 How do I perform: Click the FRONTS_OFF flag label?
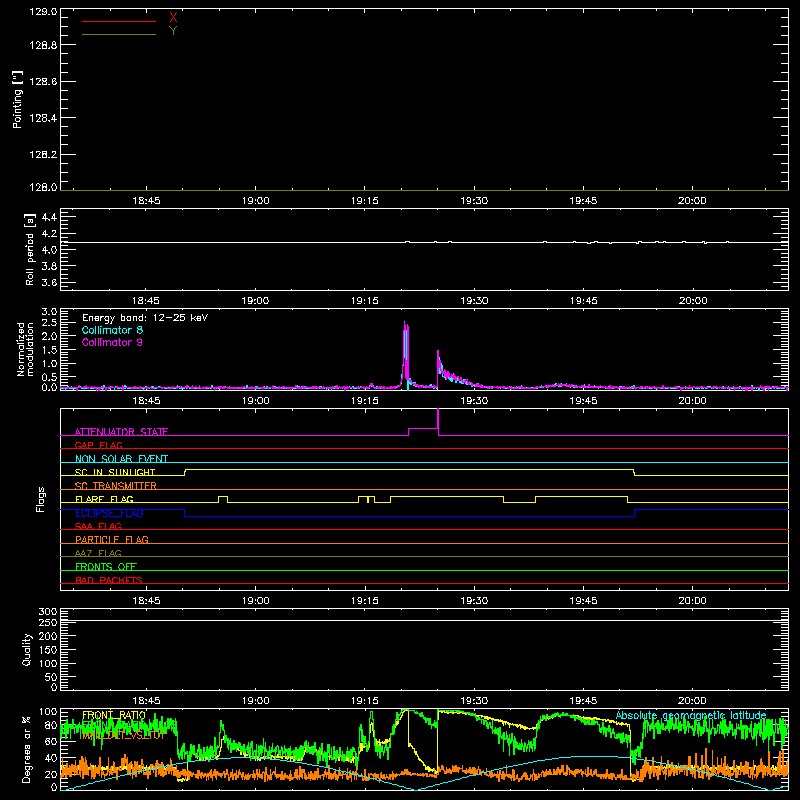click(106, 567)
